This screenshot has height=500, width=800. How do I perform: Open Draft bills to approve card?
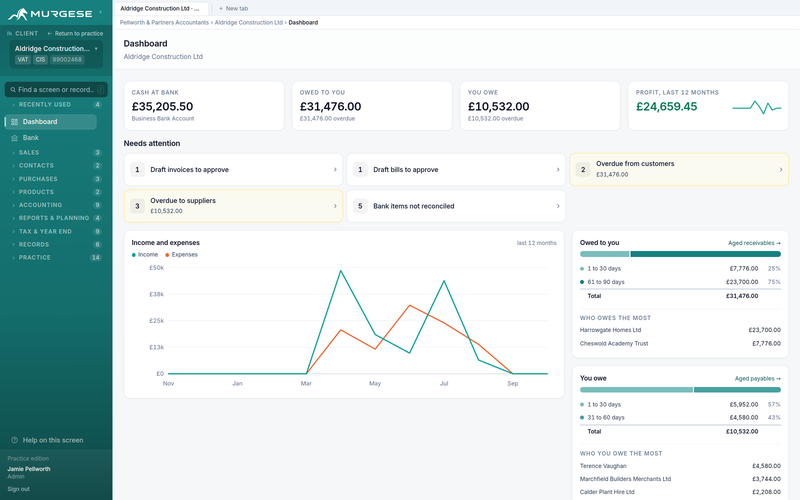point(456,169)
